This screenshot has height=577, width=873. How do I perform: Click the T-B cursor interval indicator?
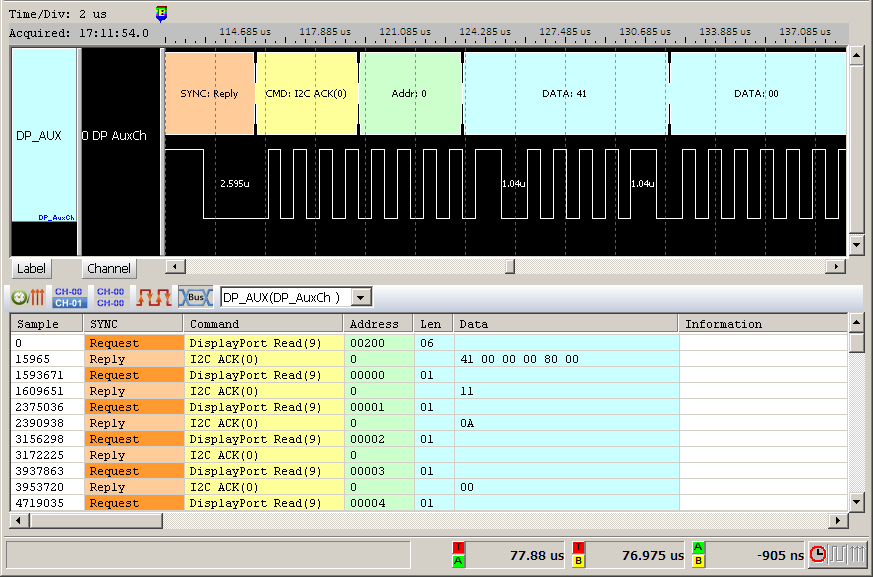coord(578,554)
